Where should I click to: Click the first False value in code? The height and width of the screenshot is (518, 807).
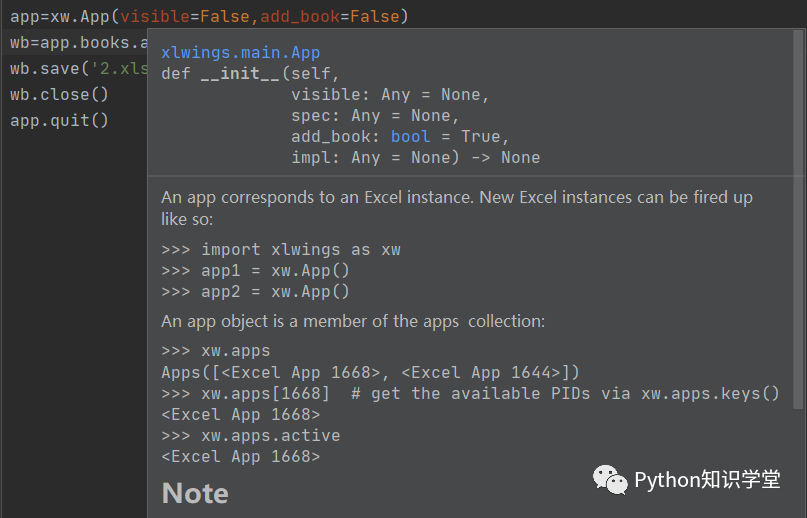coord(225,16)
